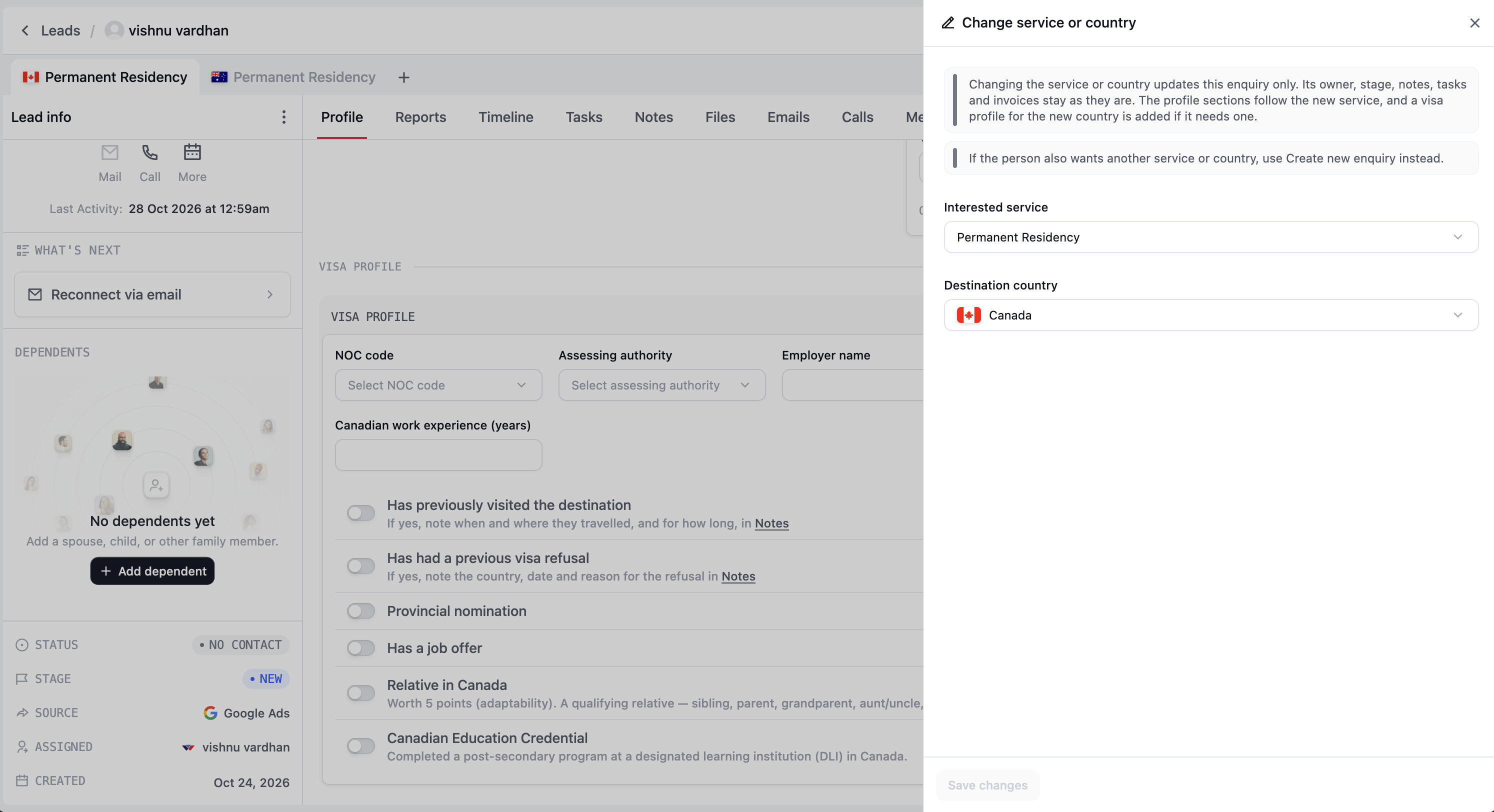Click the Canadian work experience input field
Screen dimensions: 1494x812
point(438,454)
